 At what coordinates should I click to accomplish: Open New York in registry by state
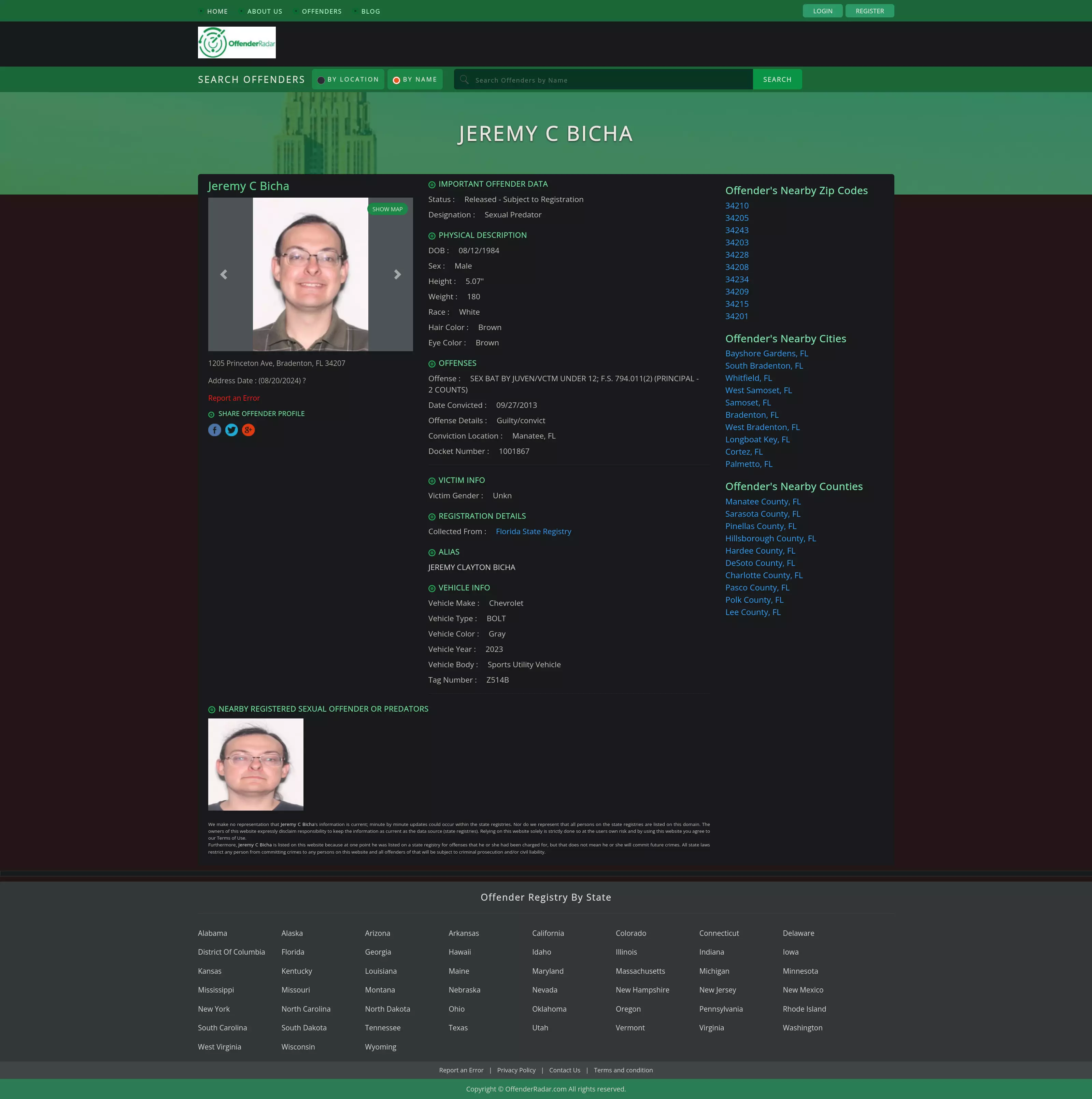[x=214, y=1009]
